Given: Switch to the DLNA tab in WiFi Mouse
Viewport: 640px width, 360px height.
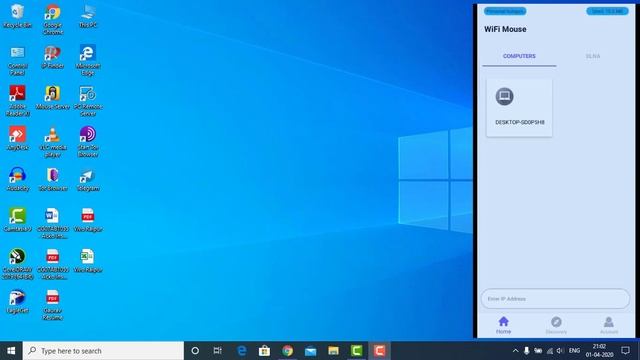Looking at the screenshot, I should (x=593, y=56).
